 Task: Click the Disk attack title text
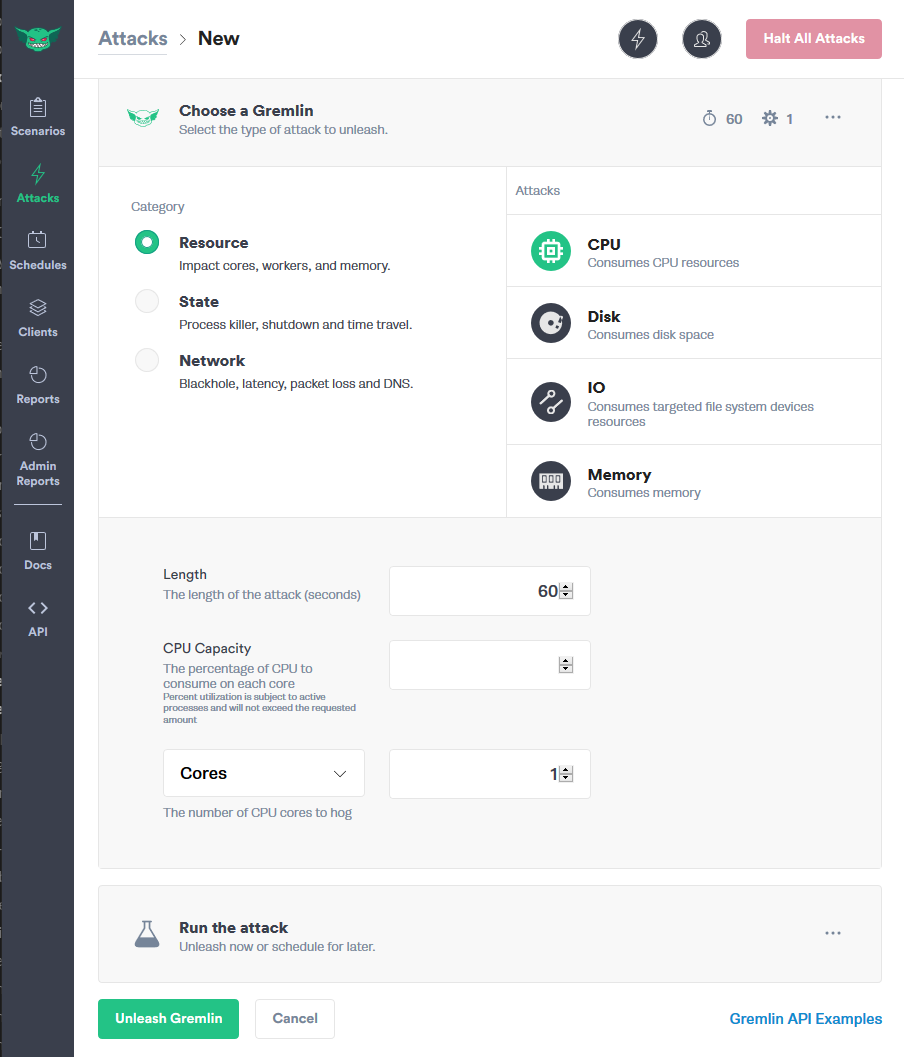click(604, 316)
